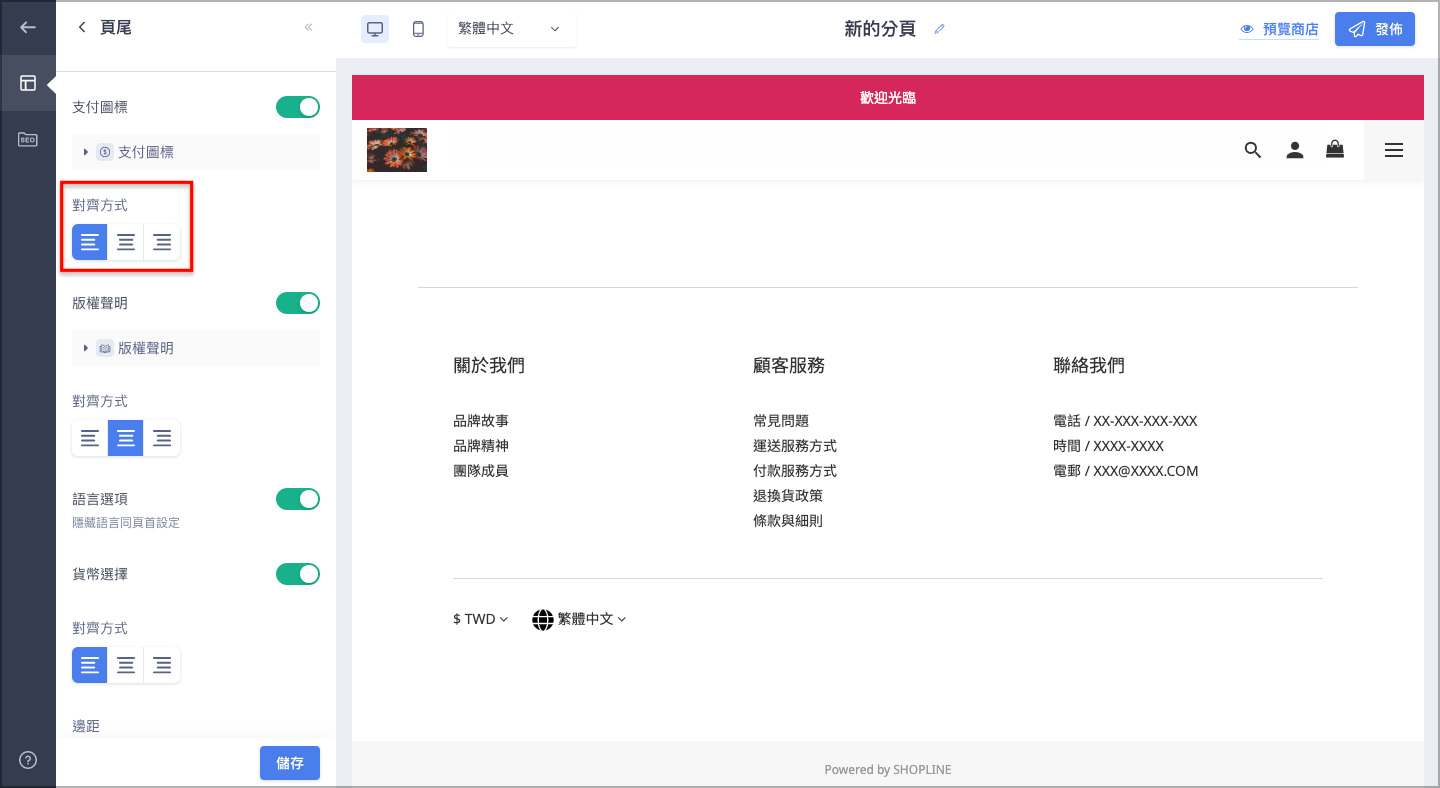Click the 品牌故事 footer link
The image size is (1440, 788).
coord(481,421)
